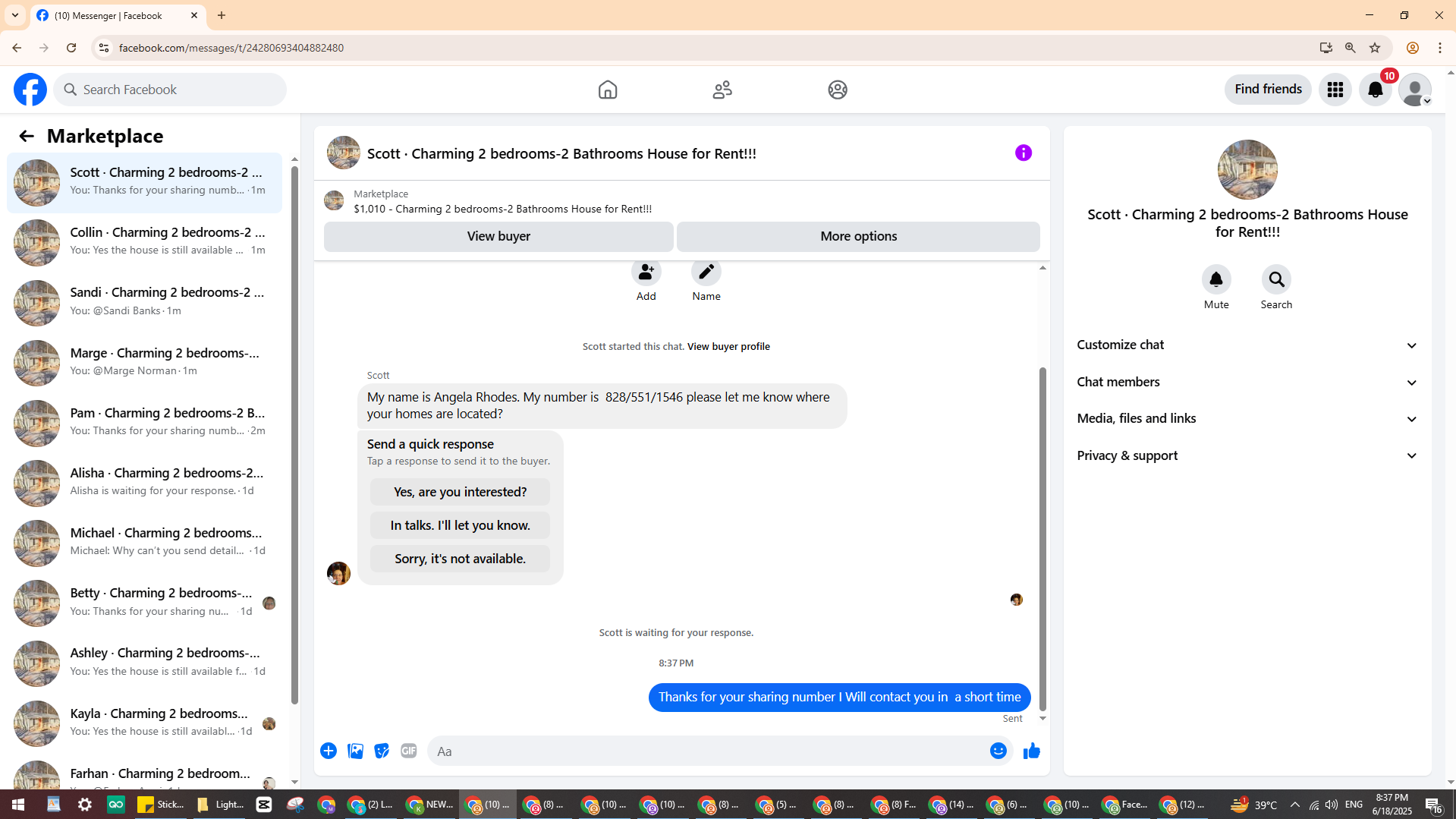Open listing thumbnail in right info panel
Screen dimensions: 1456x819
[1247, 169]
